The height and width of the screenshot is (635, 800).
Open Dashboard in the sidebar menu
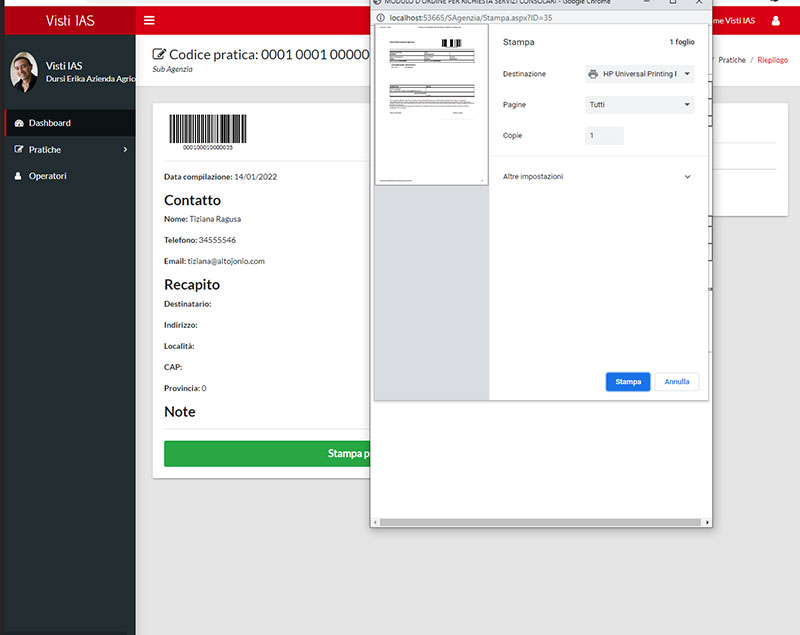pyautogui.click(x=70, y=123)
